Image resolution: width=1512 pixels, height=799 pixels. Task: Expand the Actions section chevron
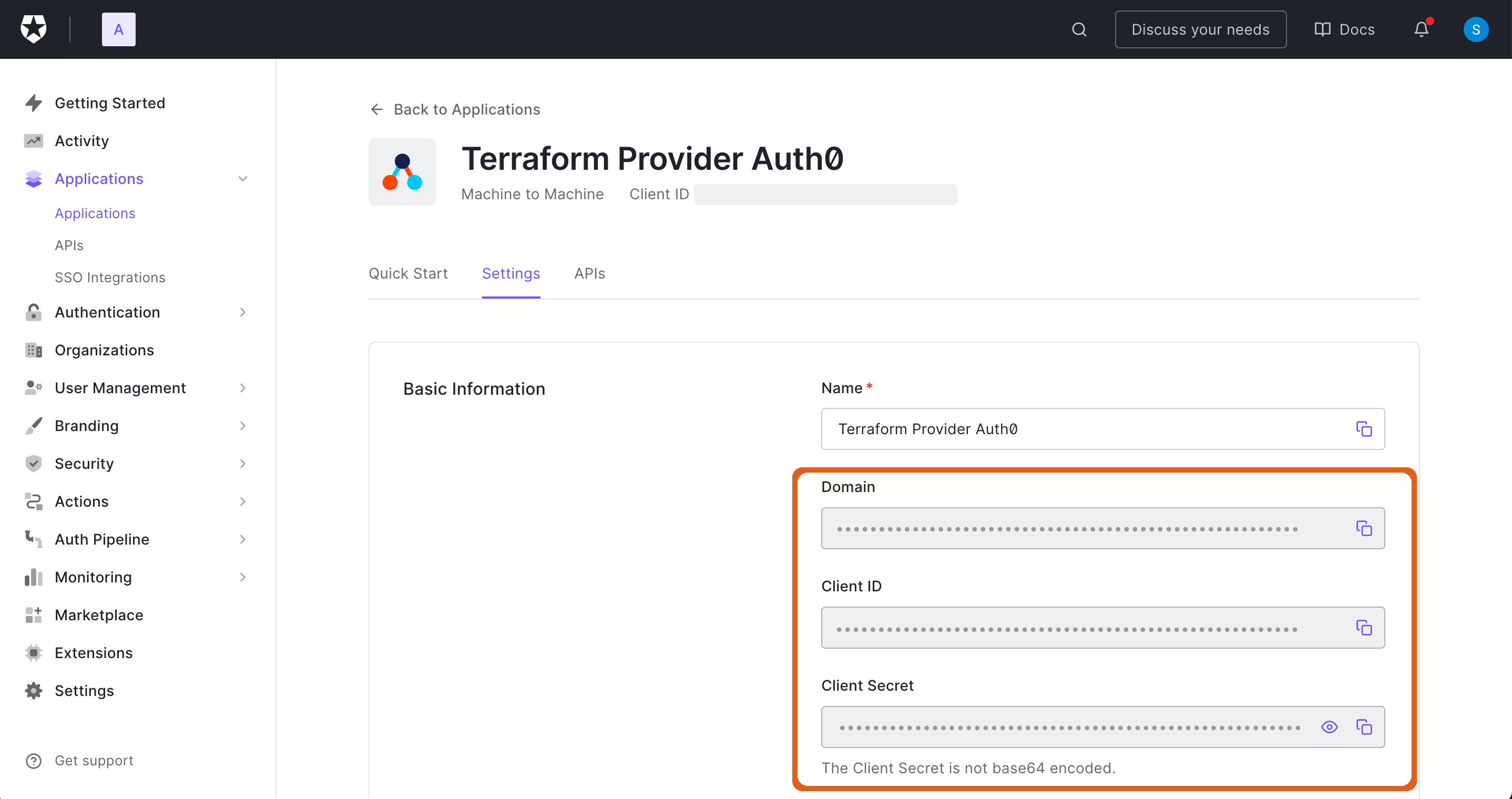pos(242,502)
